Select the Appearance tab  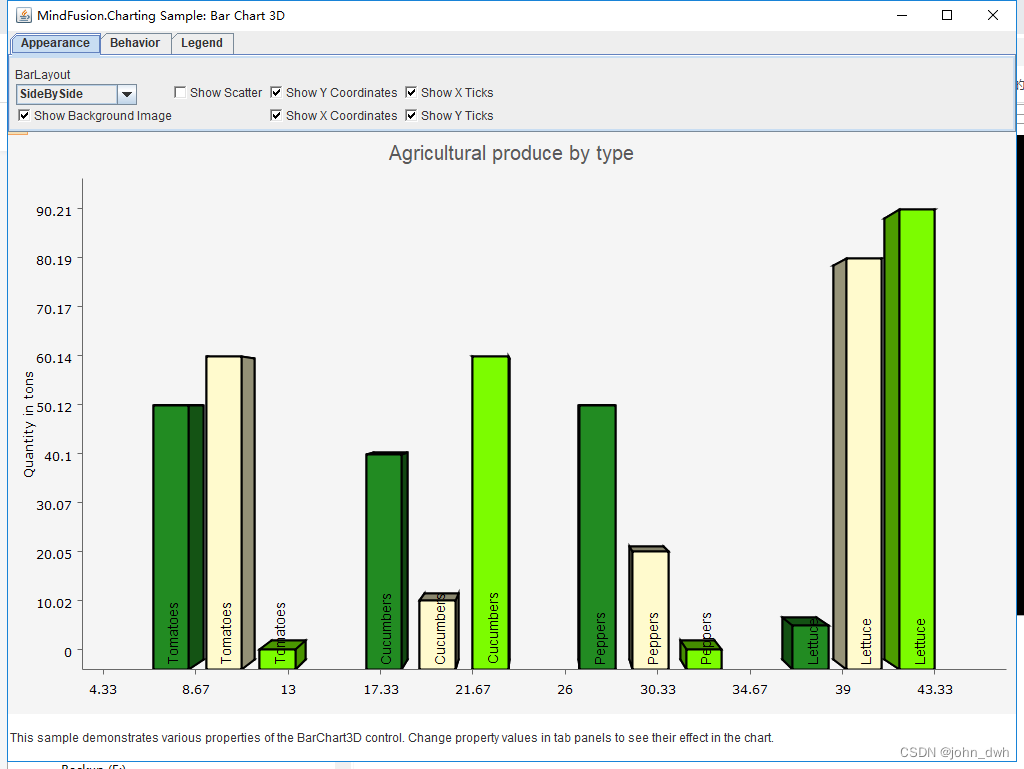(55, 43)
